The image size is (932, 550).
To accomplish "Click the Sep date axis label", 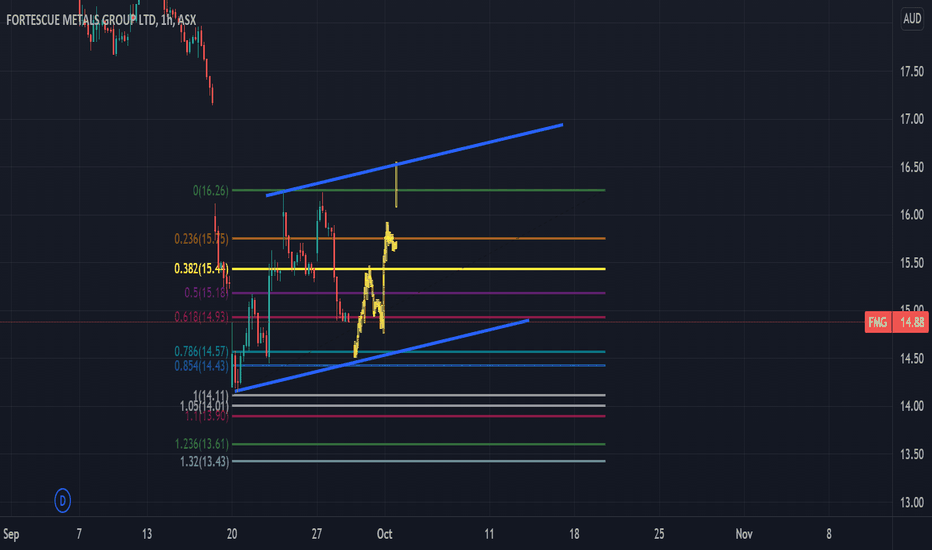I will click(x=11, y=534).
